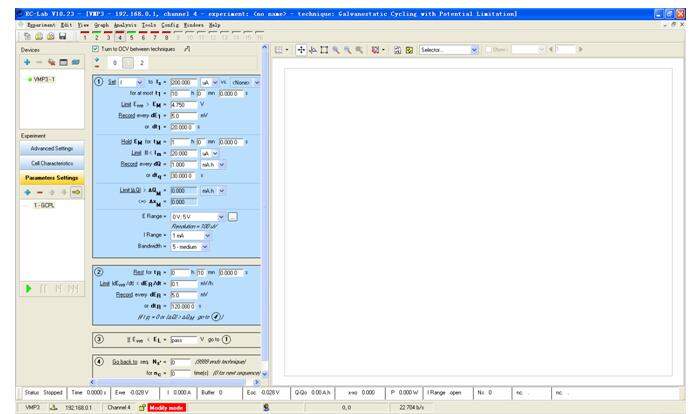Click the first icon in the graph toolbar
Viewport: 690px width, 414px height.
point(281,50)
